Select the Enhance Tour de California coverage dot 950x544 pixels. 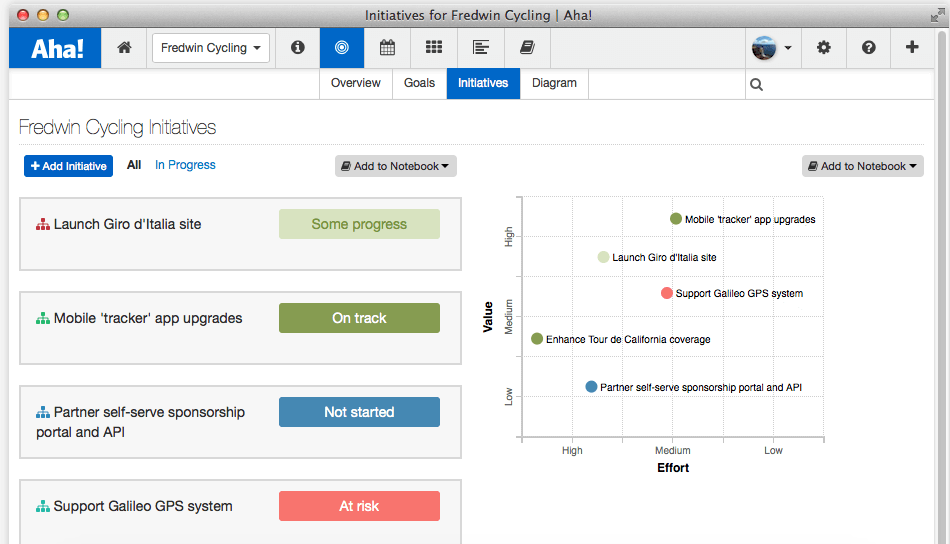pyautogui.click(x=537, y=339)
